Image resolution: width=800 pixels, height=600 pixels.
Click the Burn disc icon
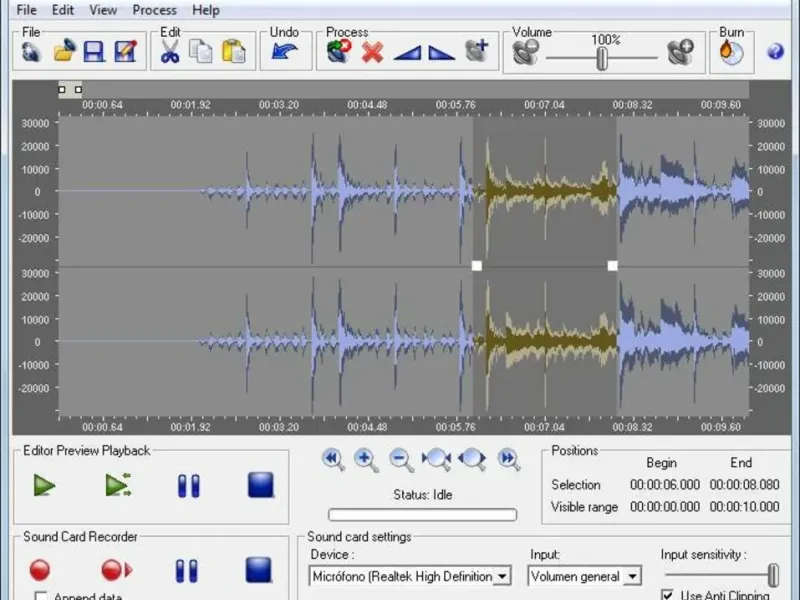click(731, 52)
